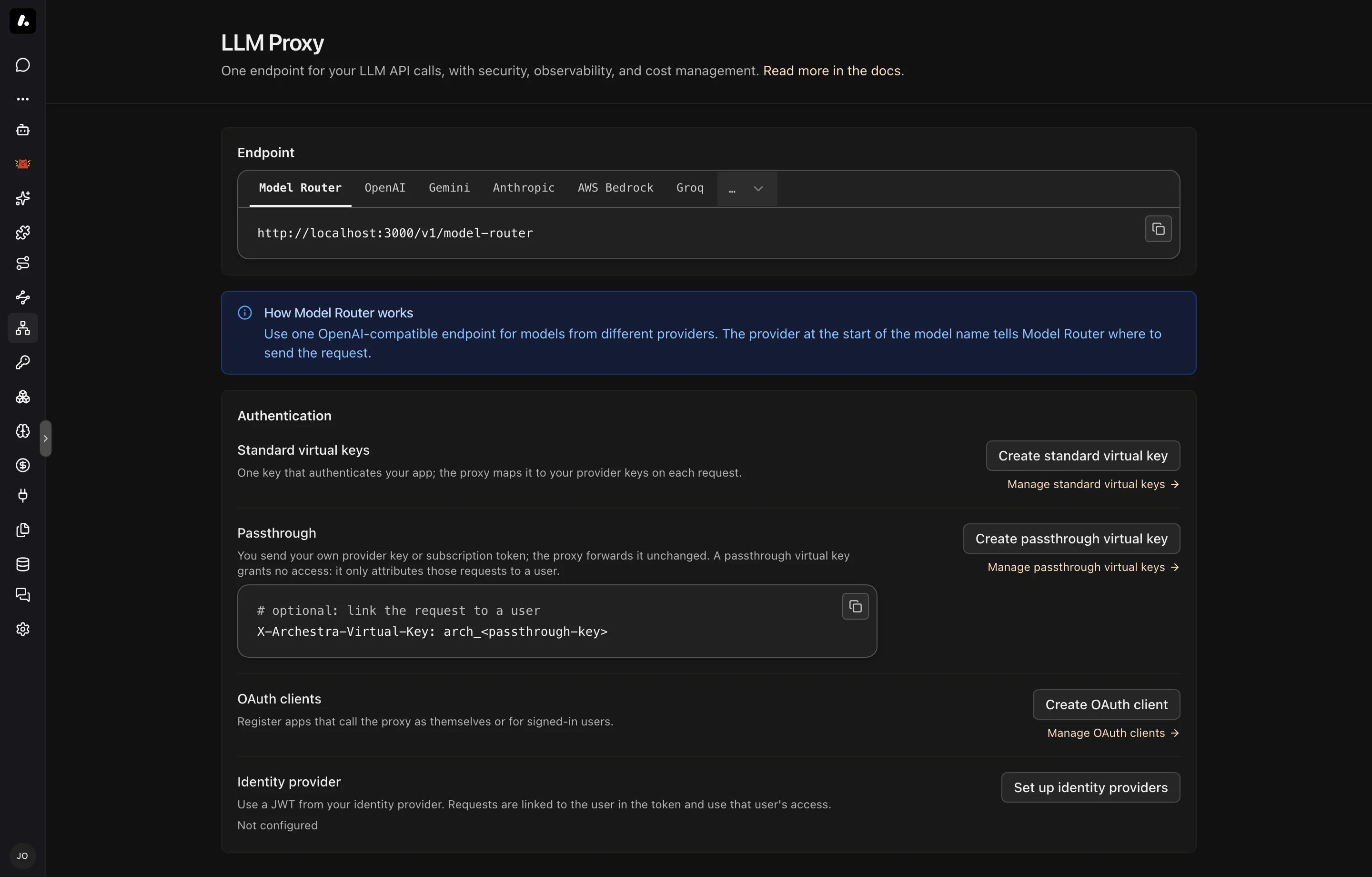Click Set up identity providers button
Image resolution: width=1372 pixels, height=877 pixels.
[1090, 787]
